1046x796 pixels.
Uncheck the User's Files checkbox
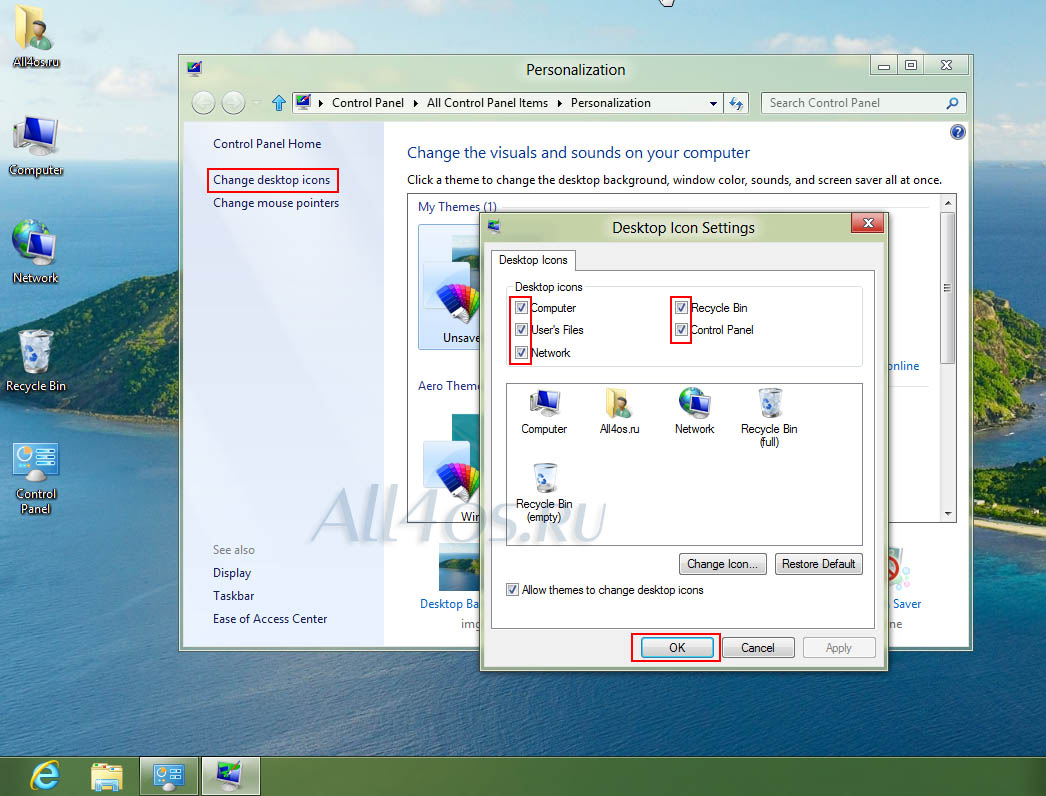coord(521,330)
